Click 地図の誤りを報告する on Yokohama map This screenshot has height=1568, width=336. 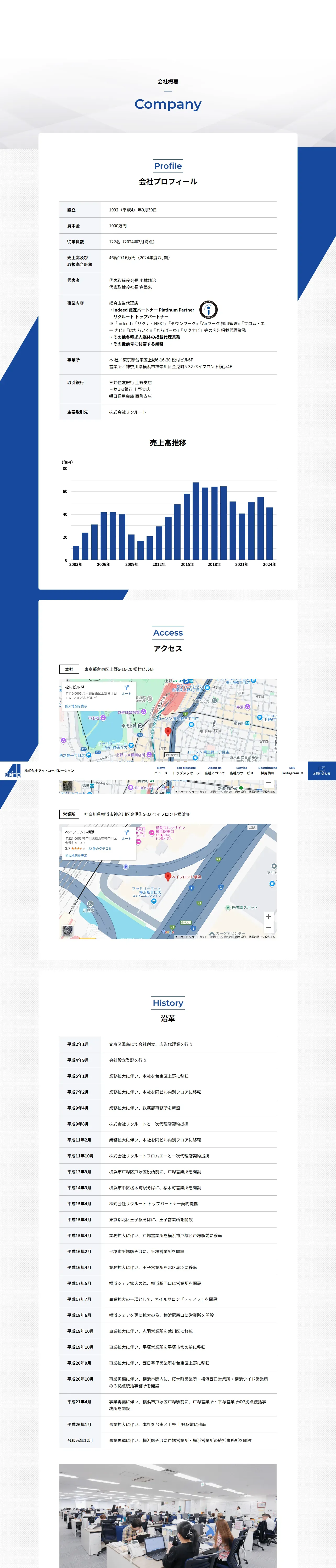coord(262,937)
